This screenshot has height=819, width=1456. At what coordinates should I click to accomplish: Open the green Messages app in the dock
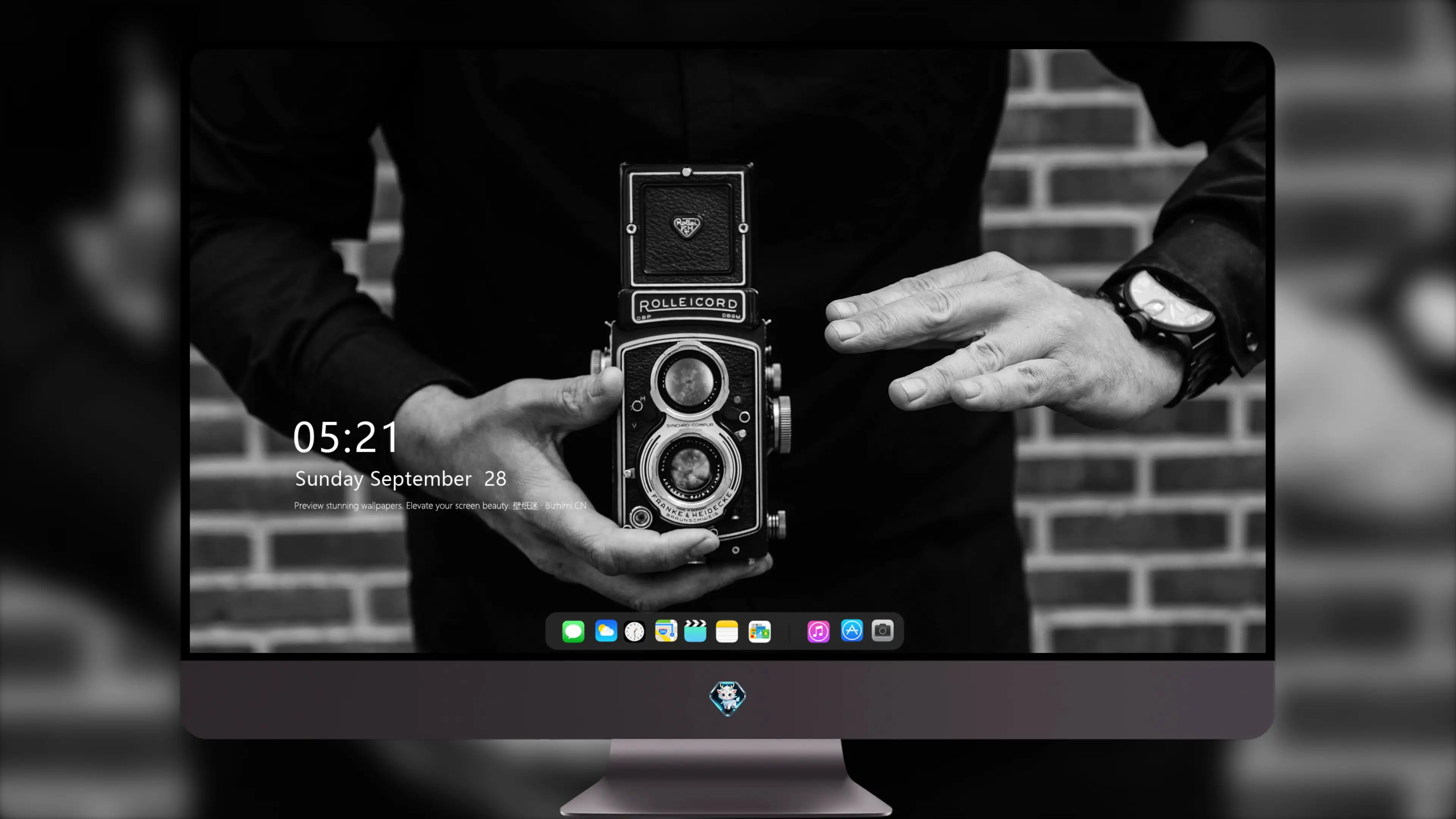(573, 631)
